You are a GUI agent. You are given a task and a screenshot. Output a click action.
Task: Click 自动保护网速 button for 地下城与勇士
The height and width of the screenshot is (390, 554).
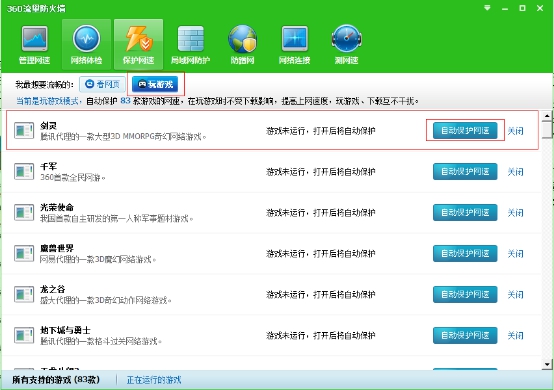tap(465, 336)
